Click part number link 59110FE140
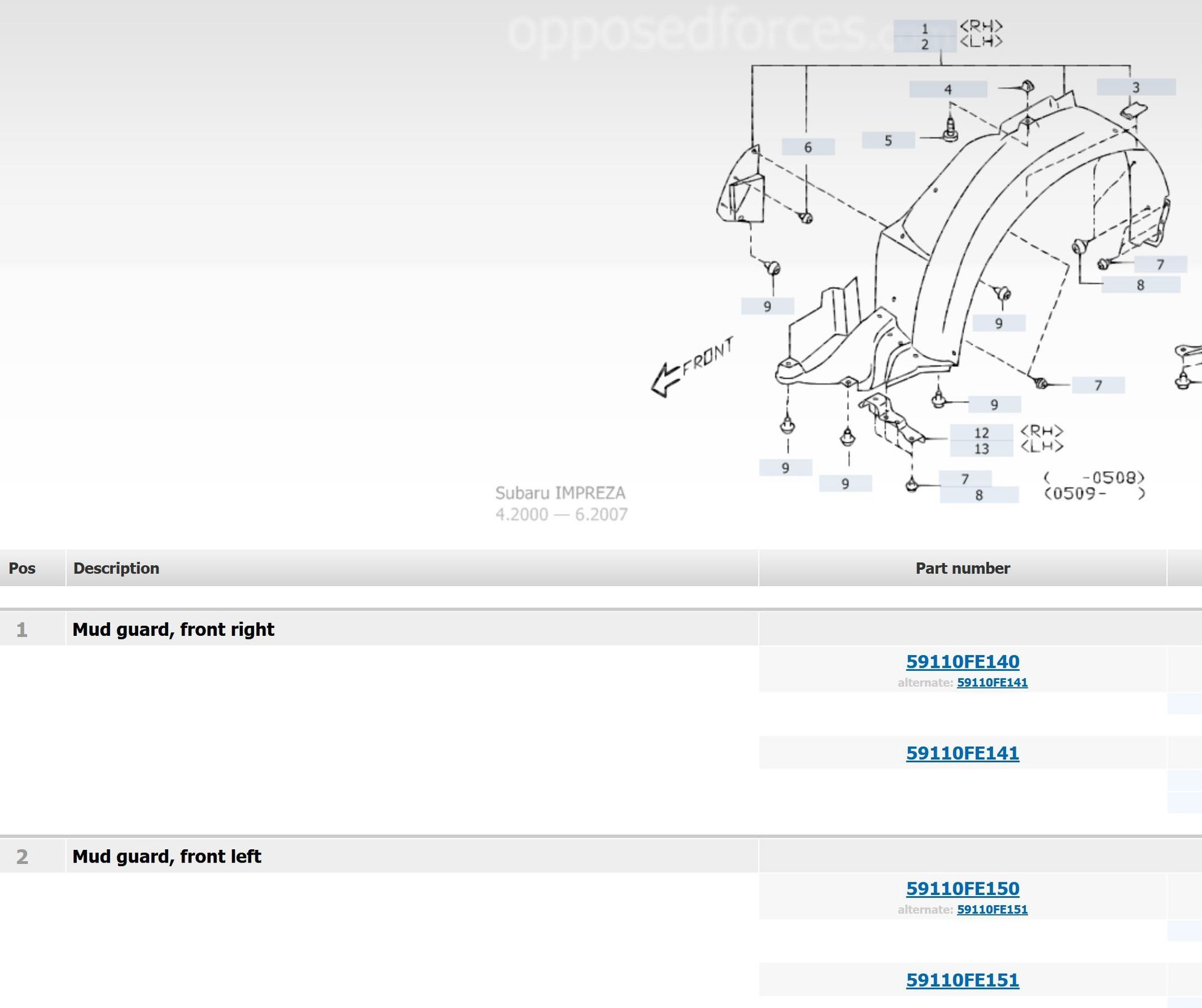Screen dimensions: 1202x1008 [x=962, y=661]
